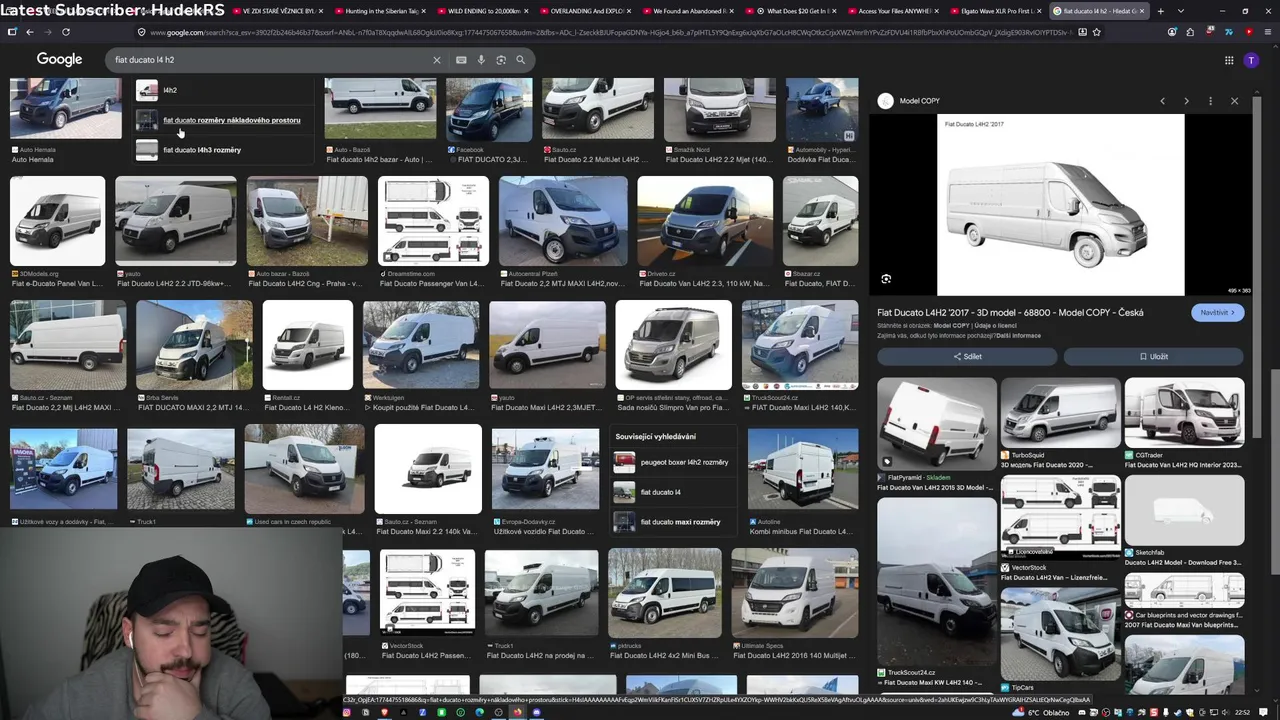The height and width of the screenshot is (720, 1280).
Task: Reload the page with refresh icon
Action: point(64,32)
